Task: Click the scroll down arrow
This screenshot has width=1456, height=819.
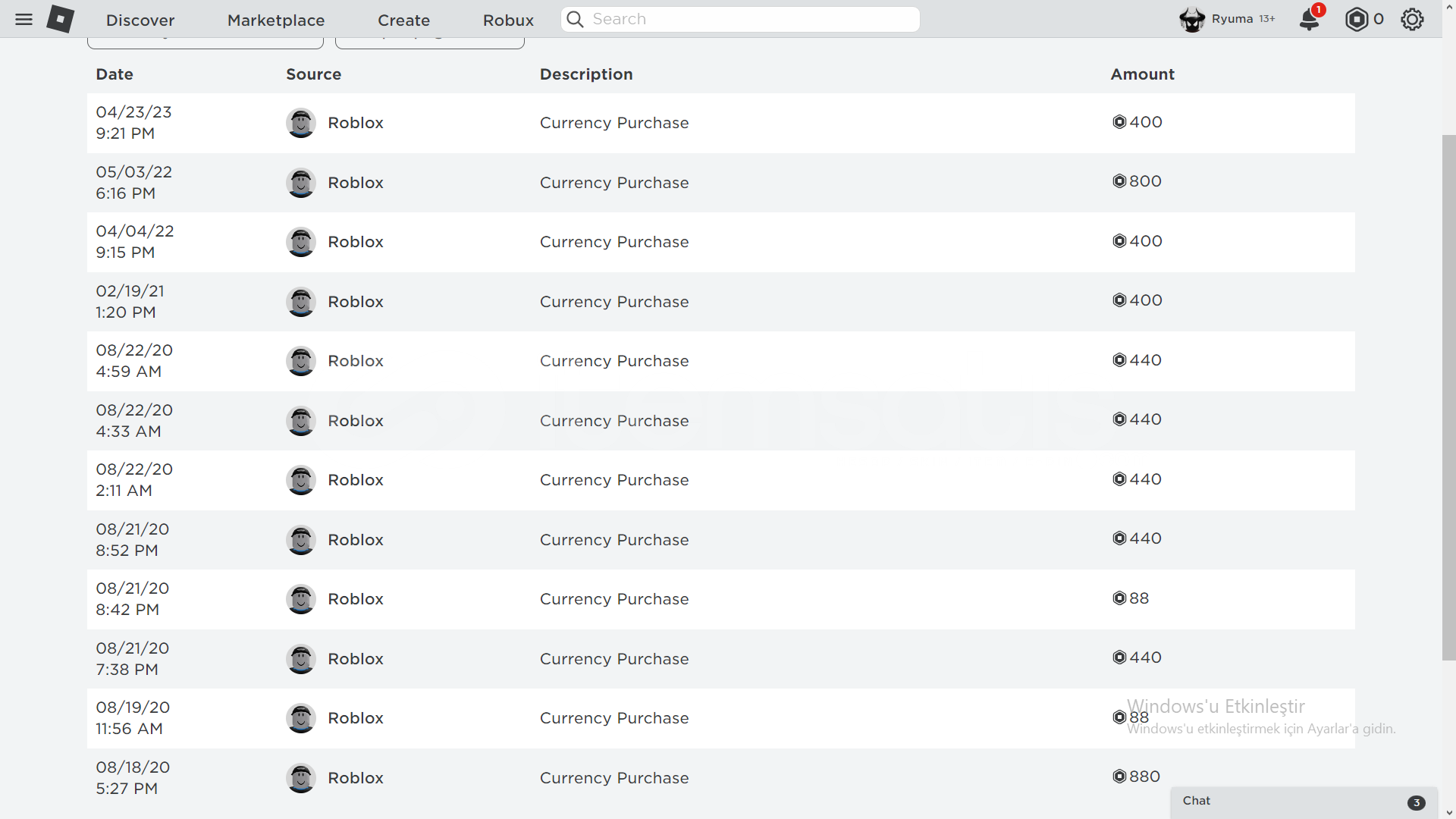Action: (x=1449, y=813)
